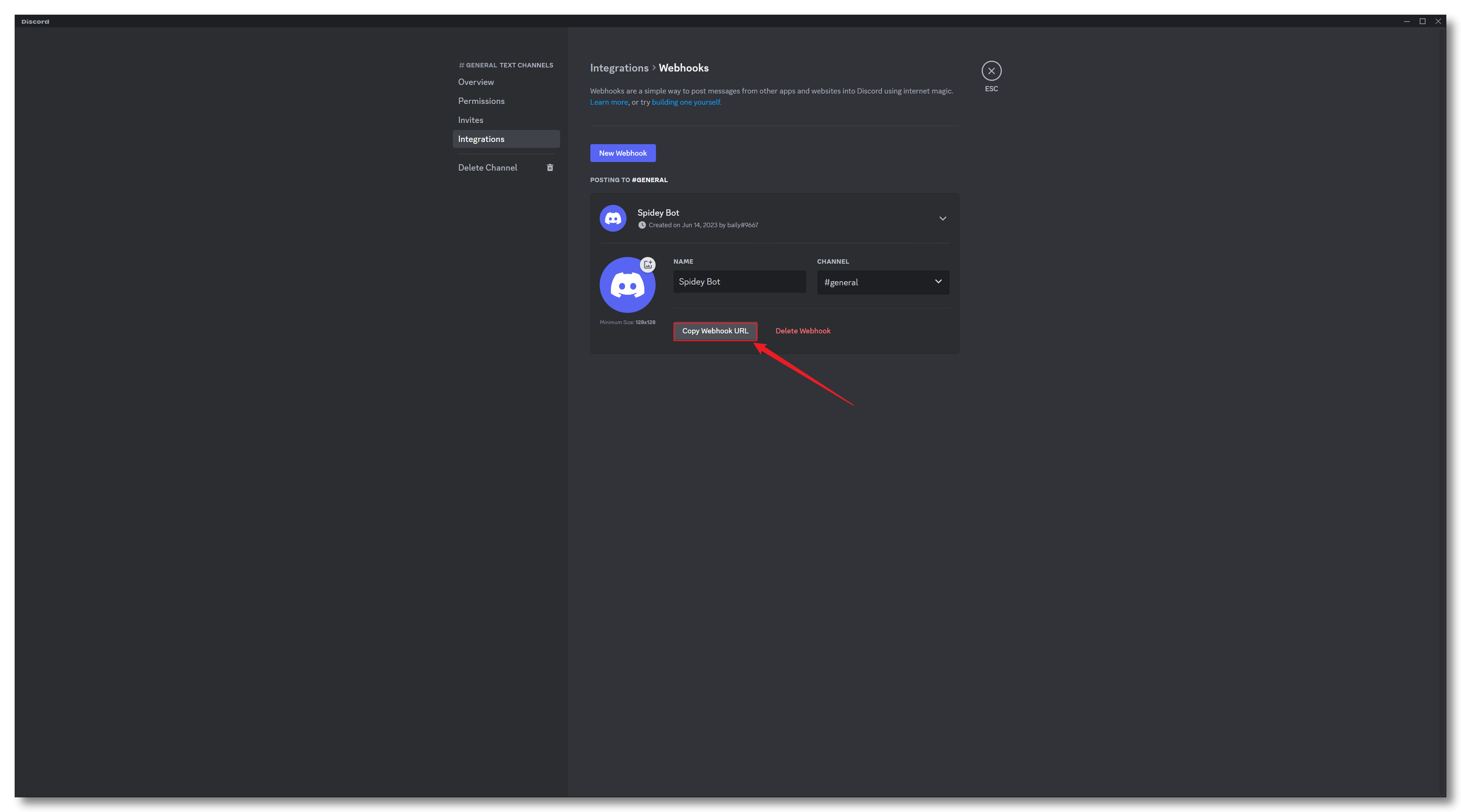Copy the webhook URL
This screenshot has width=1461, height=812.
[714, 331]
